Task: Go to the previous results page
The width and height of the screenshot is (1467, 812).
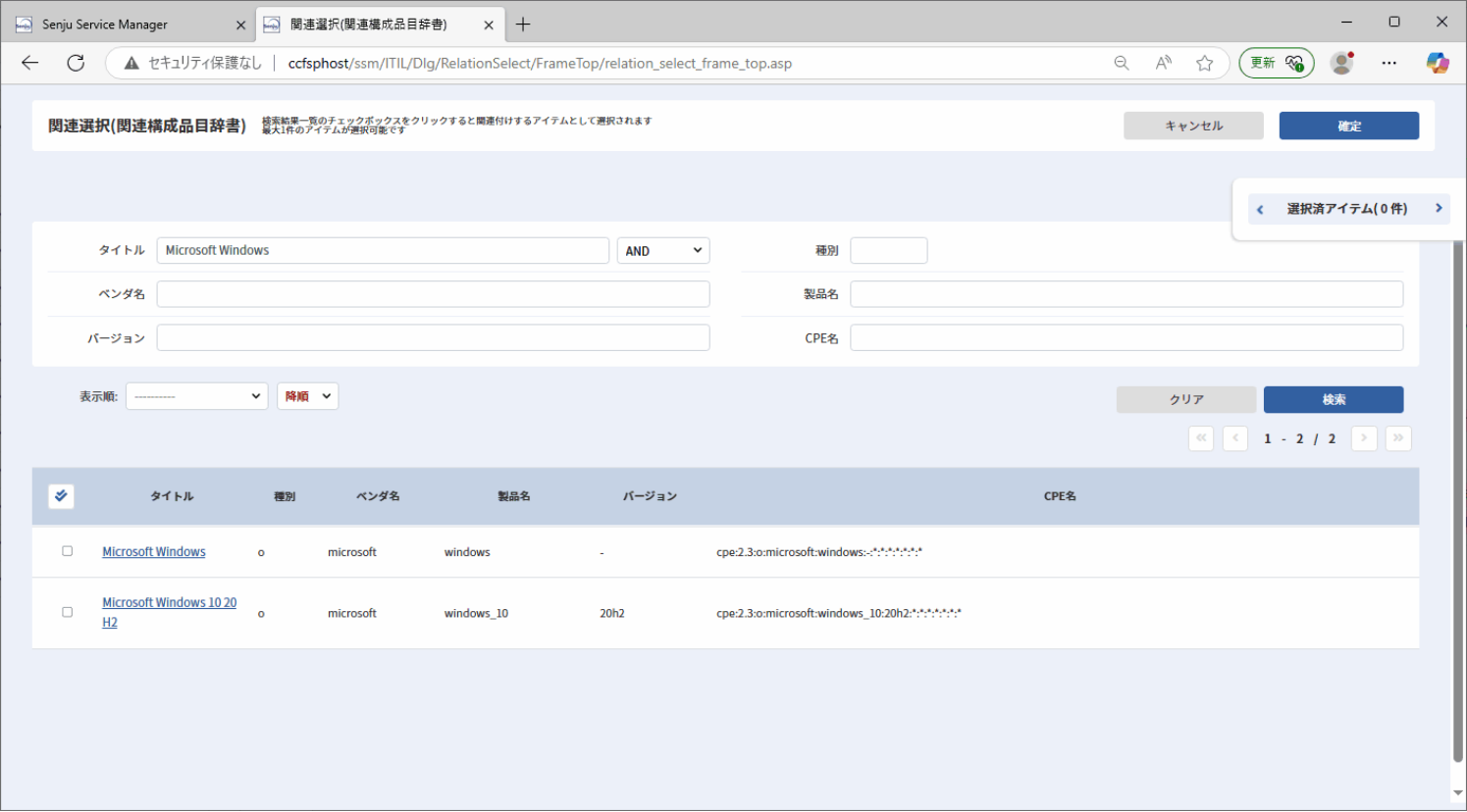Action: [x=1235, y=438]
